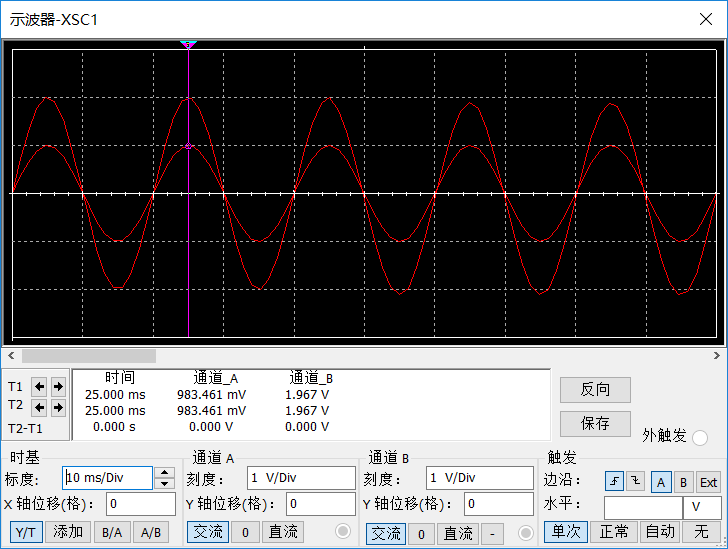Viewport: 728px width, 549px height.
Task: Decrease timebase scale with stepper down arrow
Action: 166,484
